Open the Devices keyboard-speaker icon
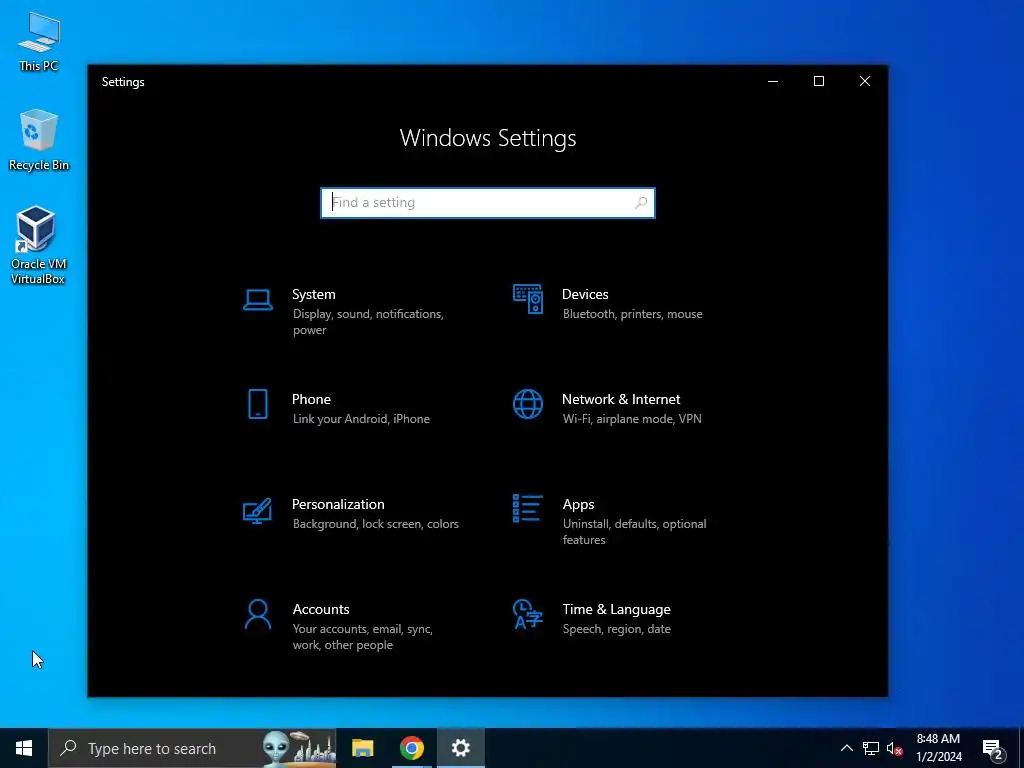 [528, 299]
